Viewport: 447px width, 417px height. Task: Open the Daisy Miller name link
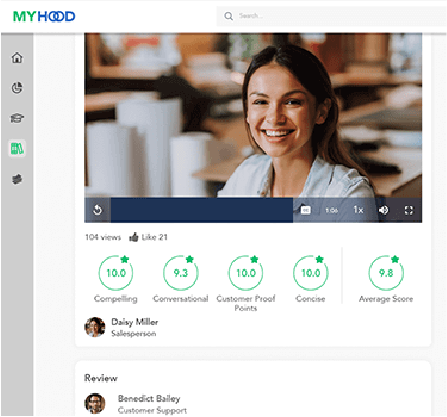point(135,322)
